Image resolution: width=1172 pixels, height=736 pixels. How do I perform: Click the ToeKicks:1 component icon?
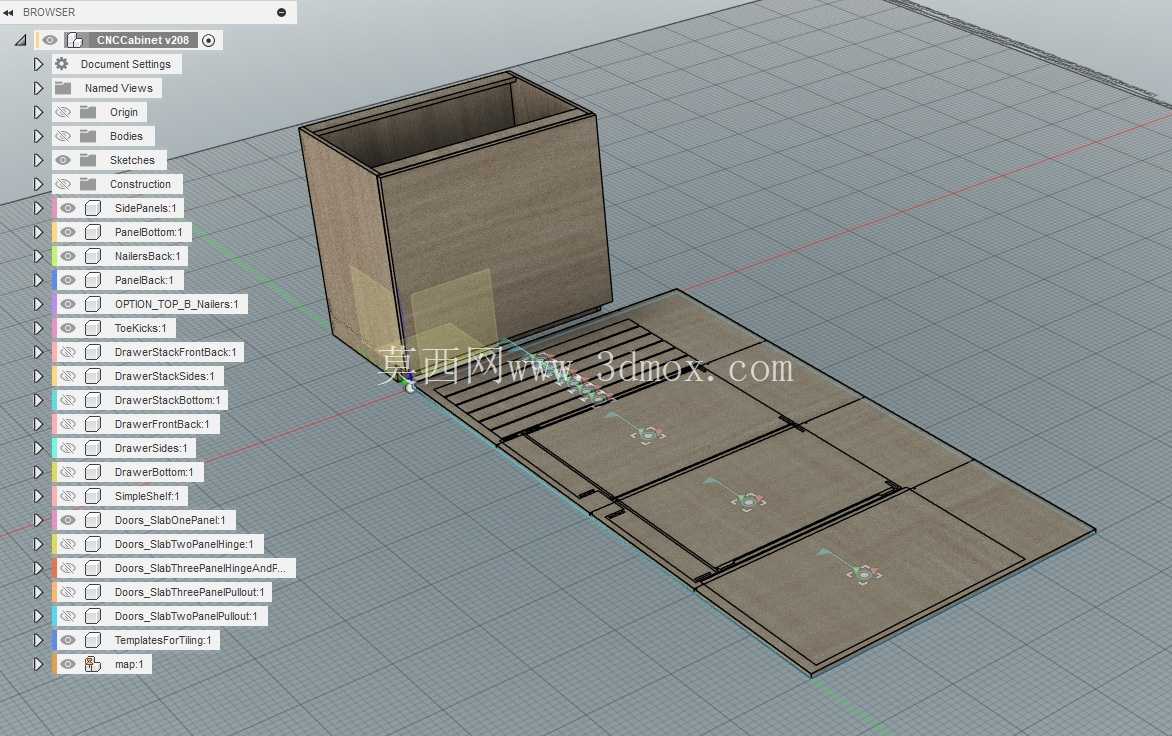point(93,328)
